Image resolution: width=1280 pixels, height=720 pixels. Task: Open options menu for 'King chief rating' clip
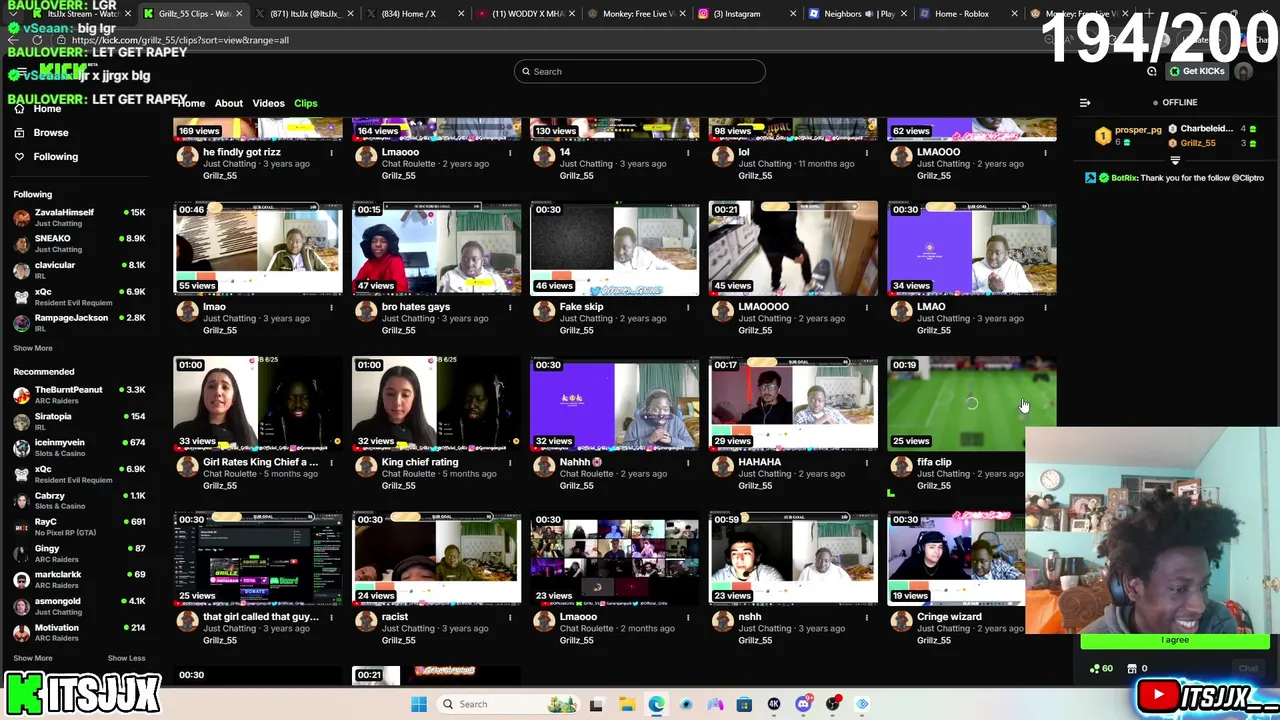tap(510, 462)
